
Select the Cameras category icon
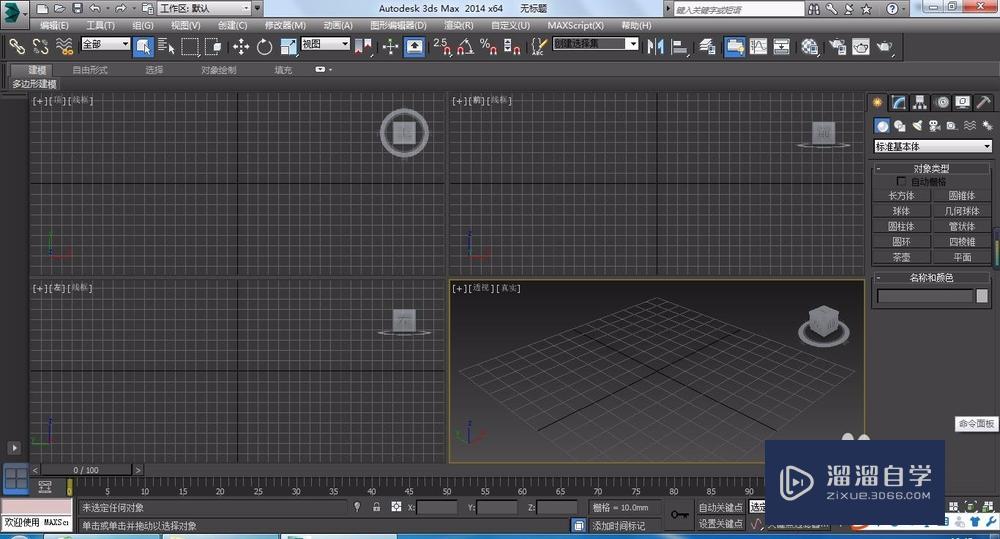click(933, 126)
